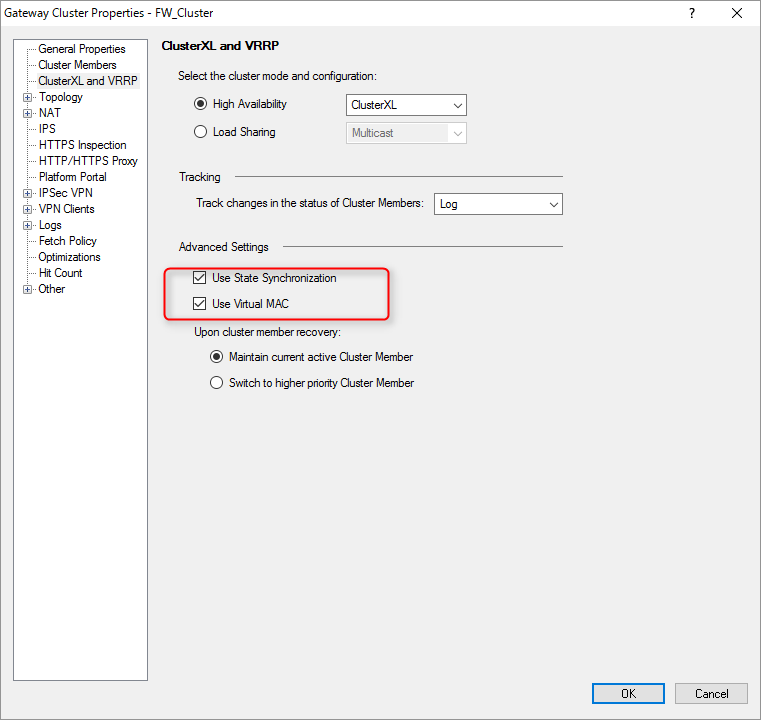Close the Gateway Cluster Properties dialog
761x720 pixels.
(x=737, y=13)
